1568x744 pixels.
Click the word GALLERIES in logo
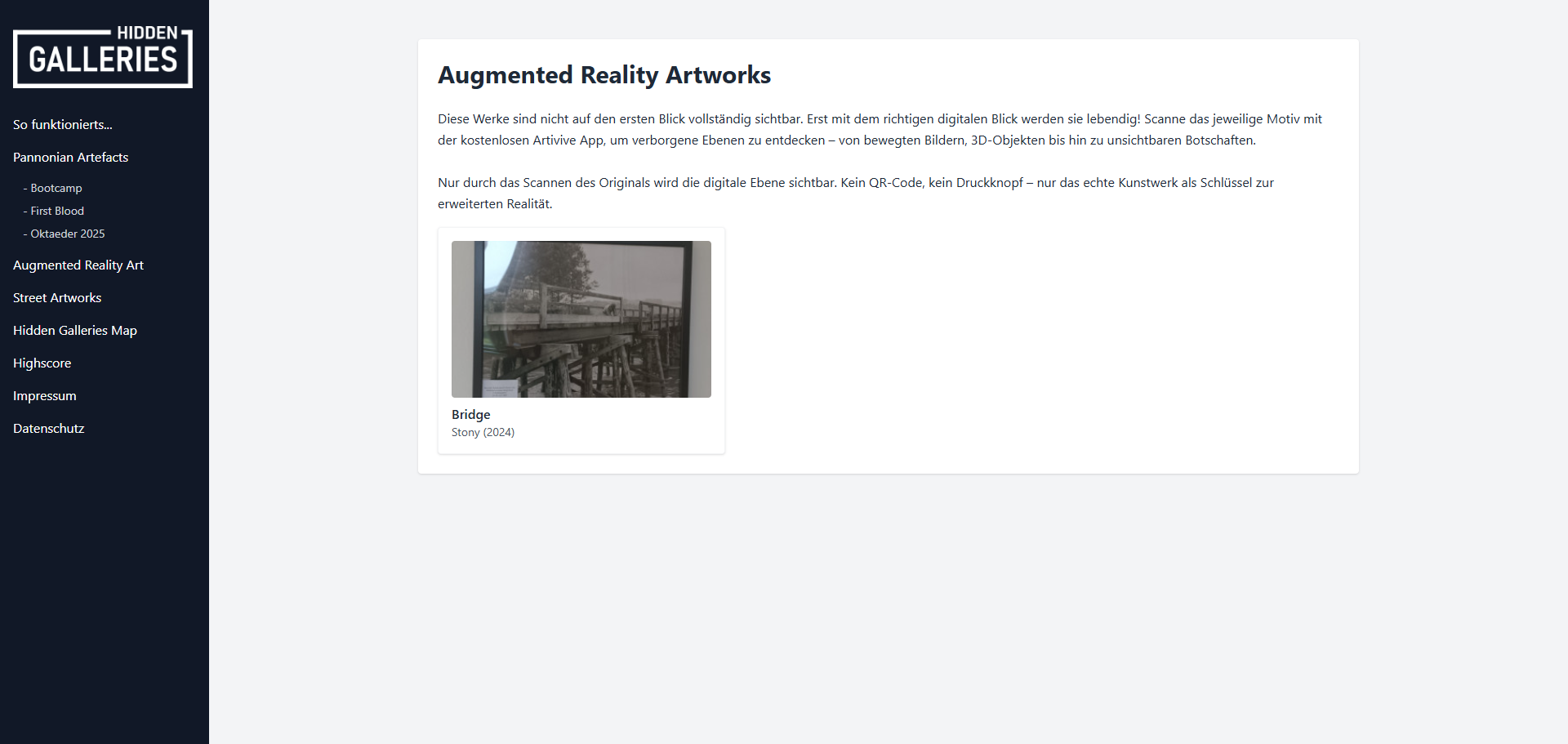click(103, 60)
